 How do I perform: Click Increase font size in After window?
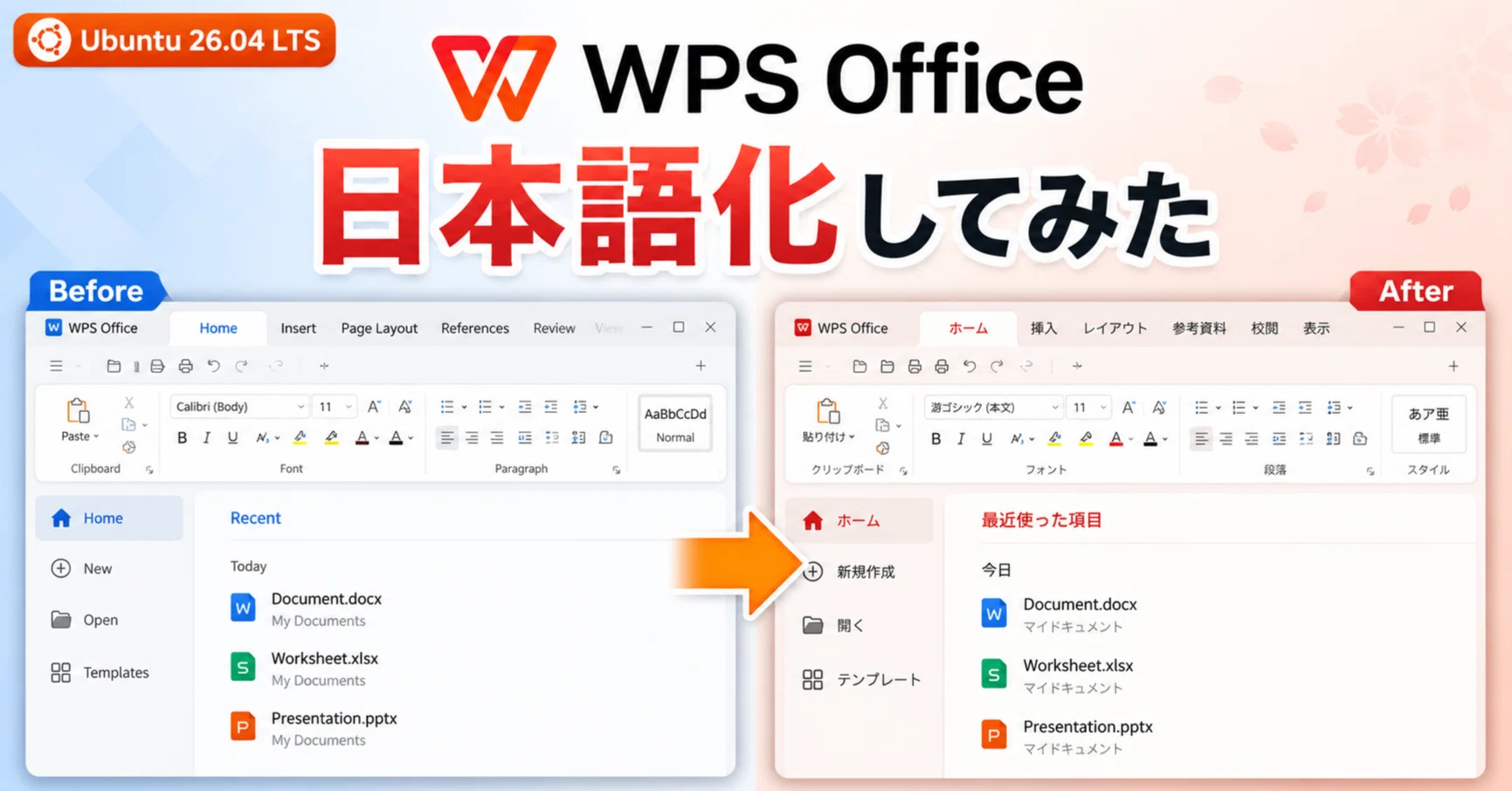[x=1129, y=408]
